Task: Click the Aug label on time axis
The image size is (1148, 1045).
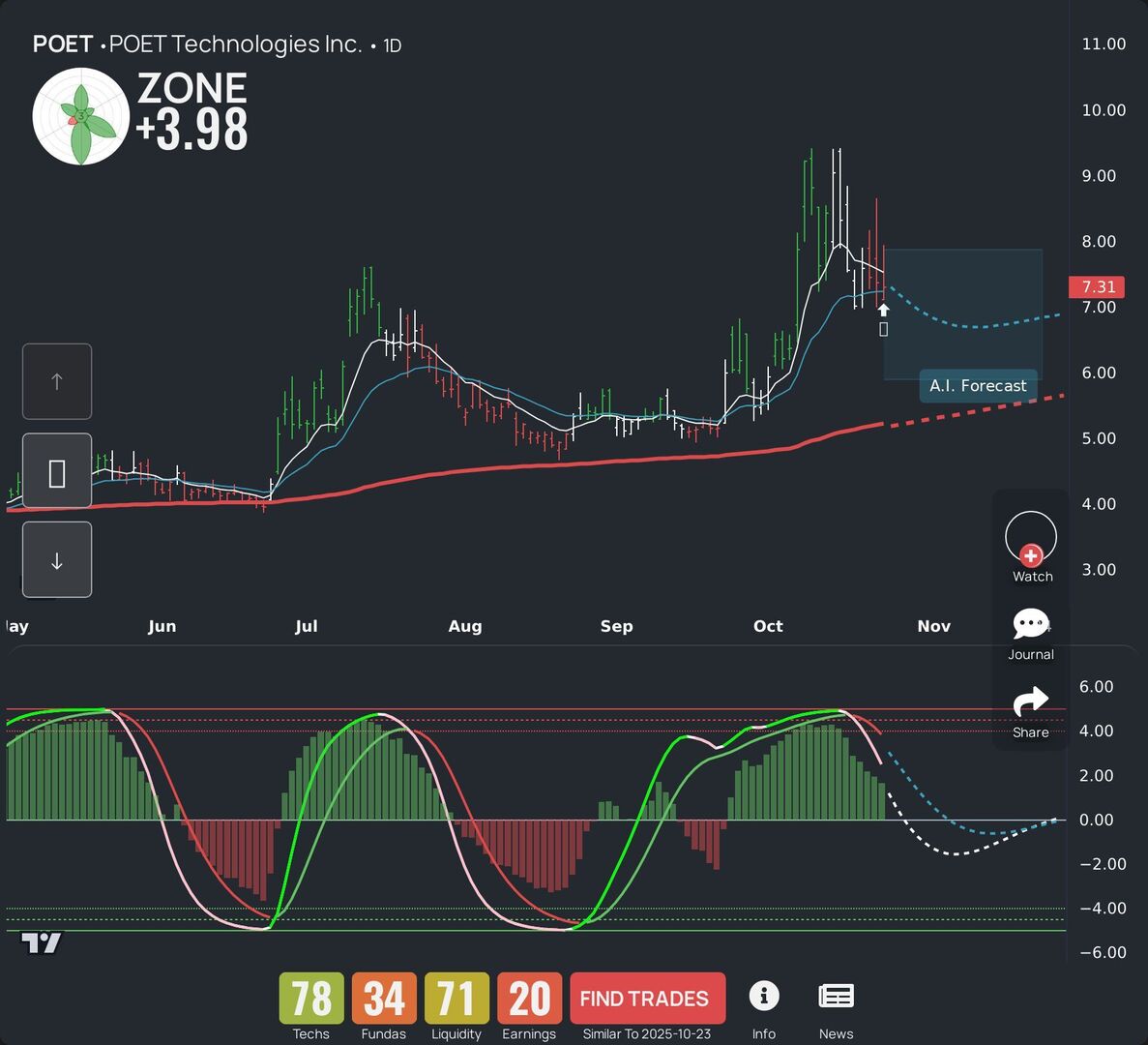Action: tap(465, 626)
